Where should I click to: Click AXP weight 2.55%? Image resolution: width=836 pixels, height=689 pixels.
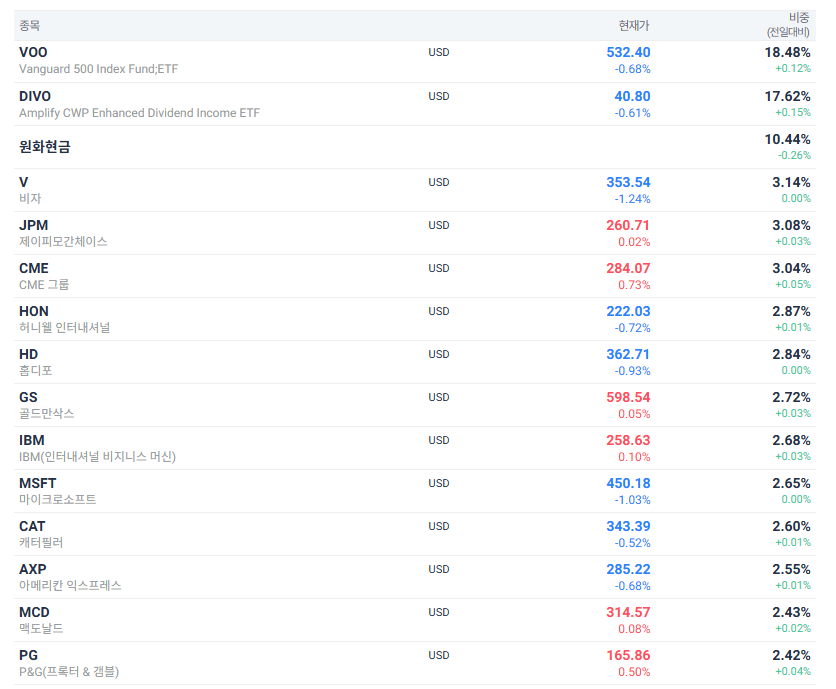click(x=791, y=569)
